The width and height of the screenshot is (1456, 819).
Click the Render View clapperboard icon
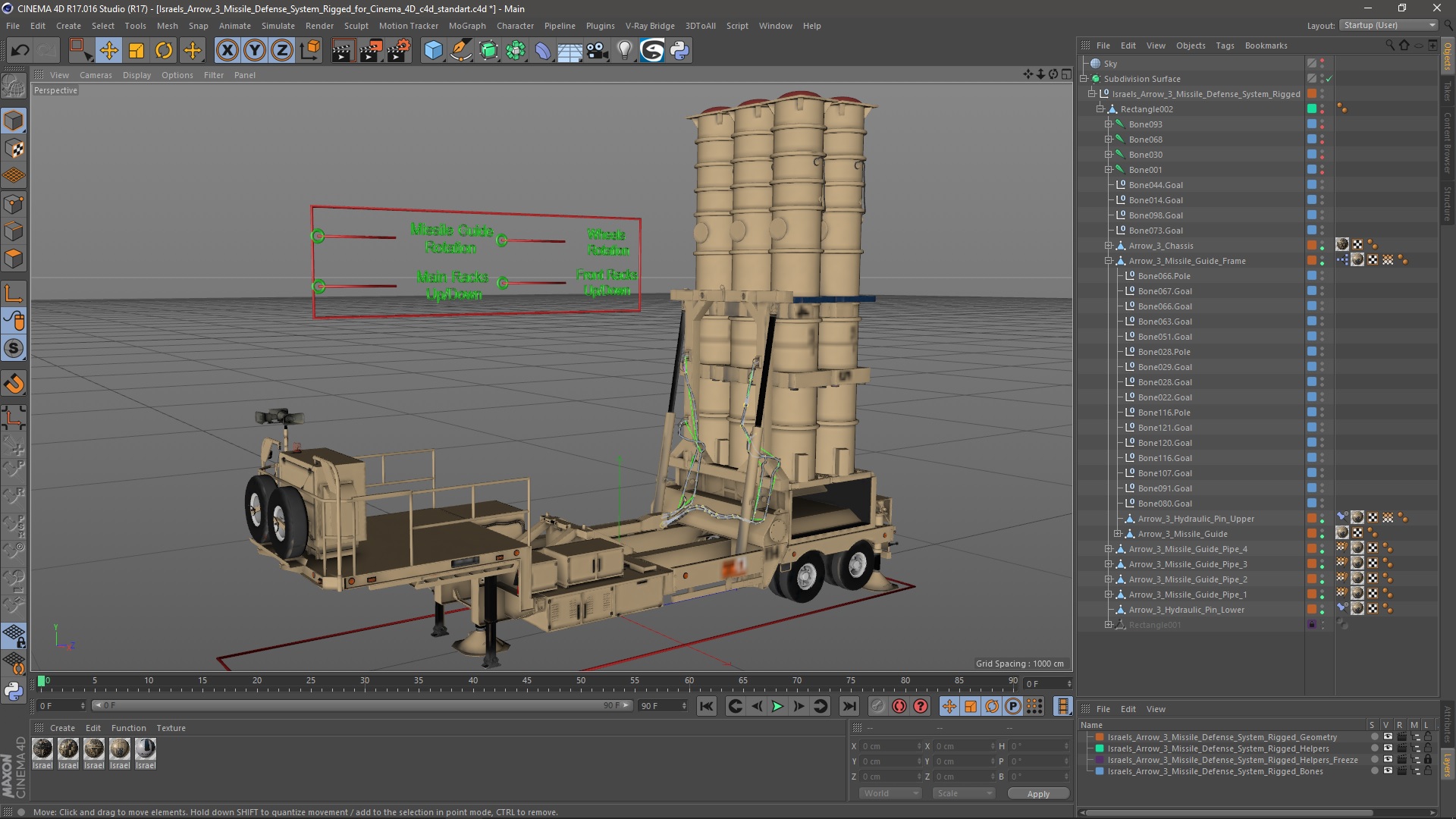[343, 51]
